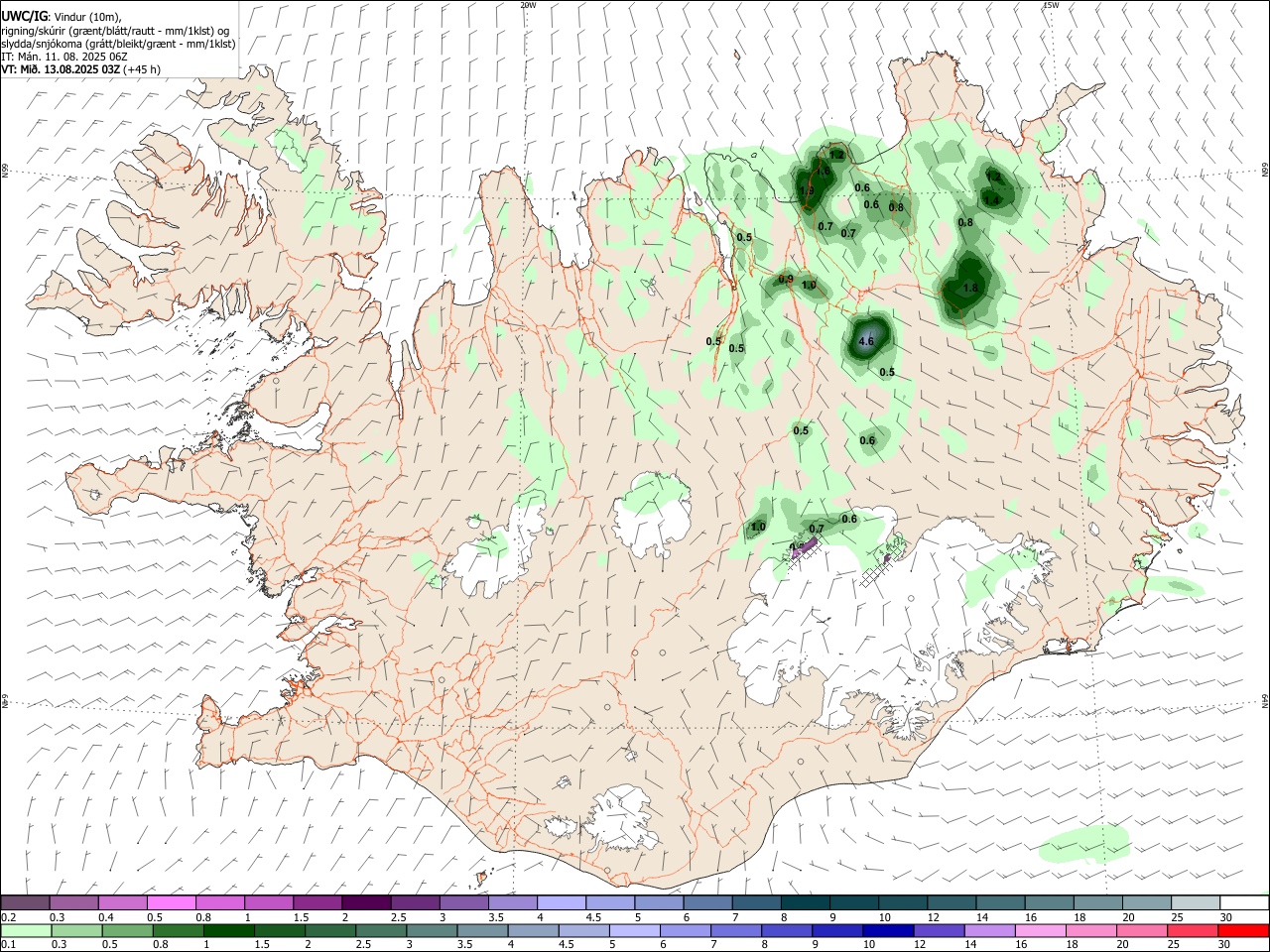The height and width of the screenshot is (952, 1270).
Task: Pick the bright red 30 rain swatch
Action: click(x=1241, y=930)
